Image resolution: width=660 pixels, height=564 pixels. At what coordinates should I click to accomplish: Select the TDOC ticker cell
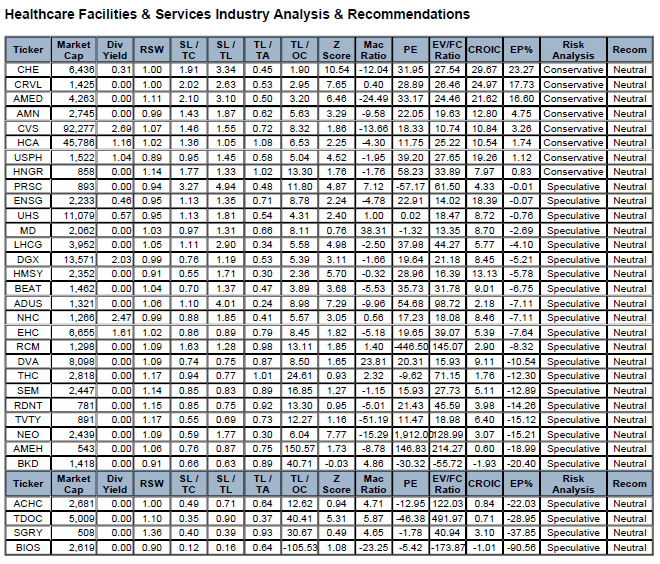point(28,519)
